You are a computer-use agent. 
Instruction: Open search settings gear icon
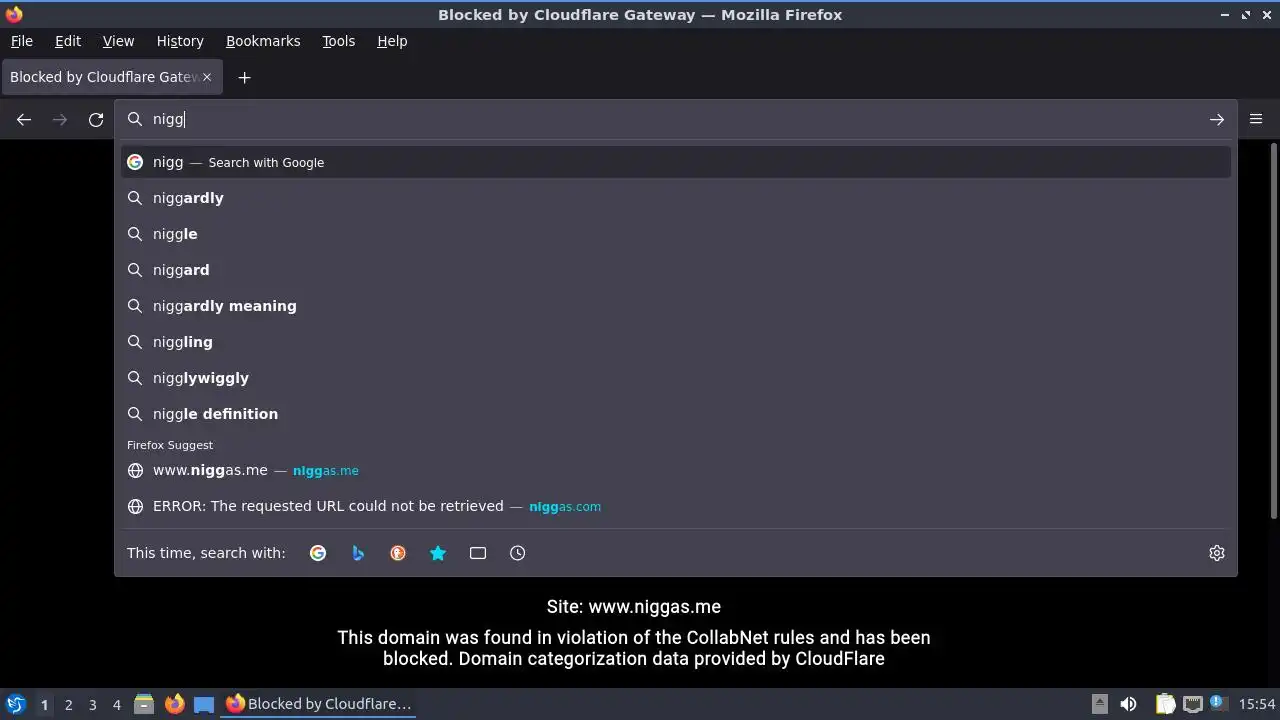1217,553
